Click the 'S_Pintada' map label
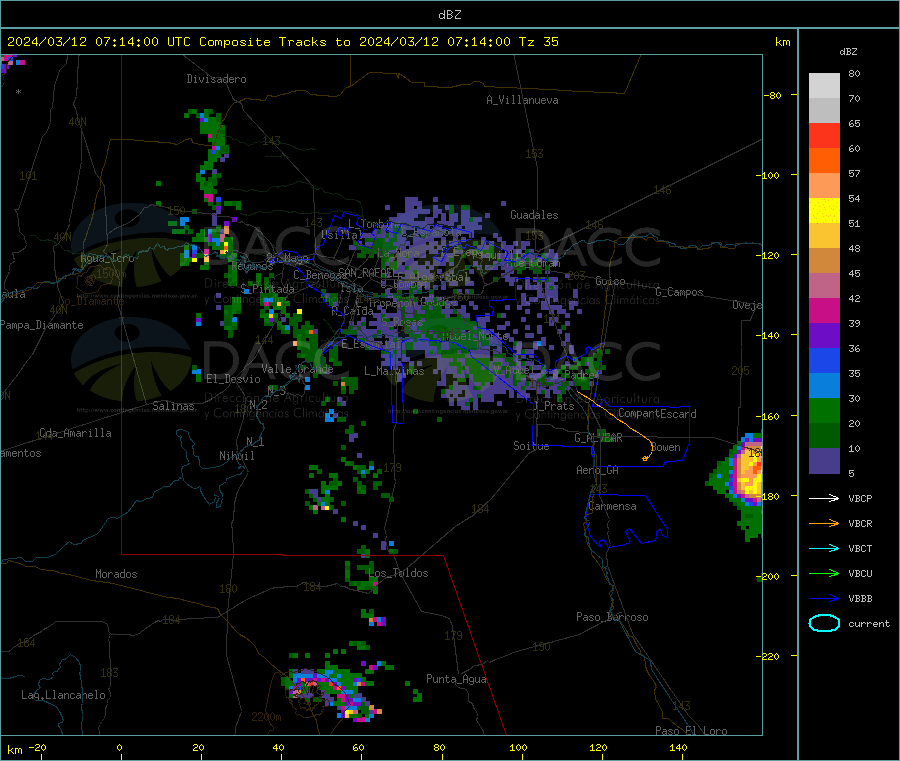Viewport: 900px width, 761px height. pos(267,289)
